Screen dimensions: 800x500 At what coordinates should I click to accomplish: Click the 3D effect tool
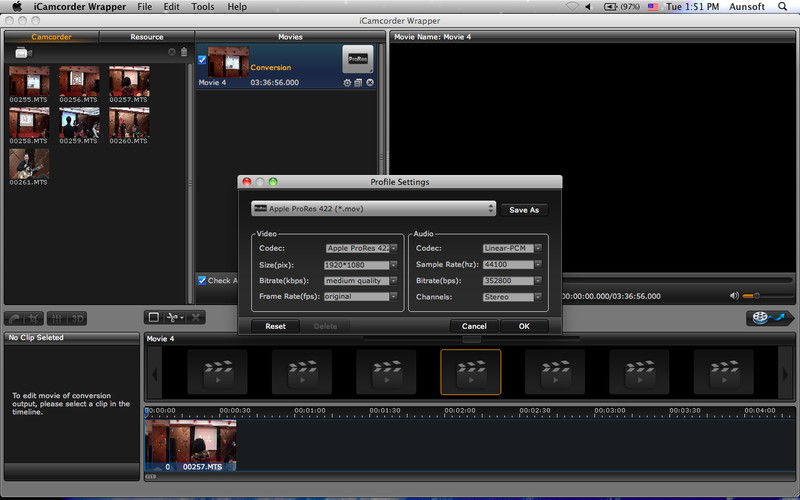coord(77,319)
